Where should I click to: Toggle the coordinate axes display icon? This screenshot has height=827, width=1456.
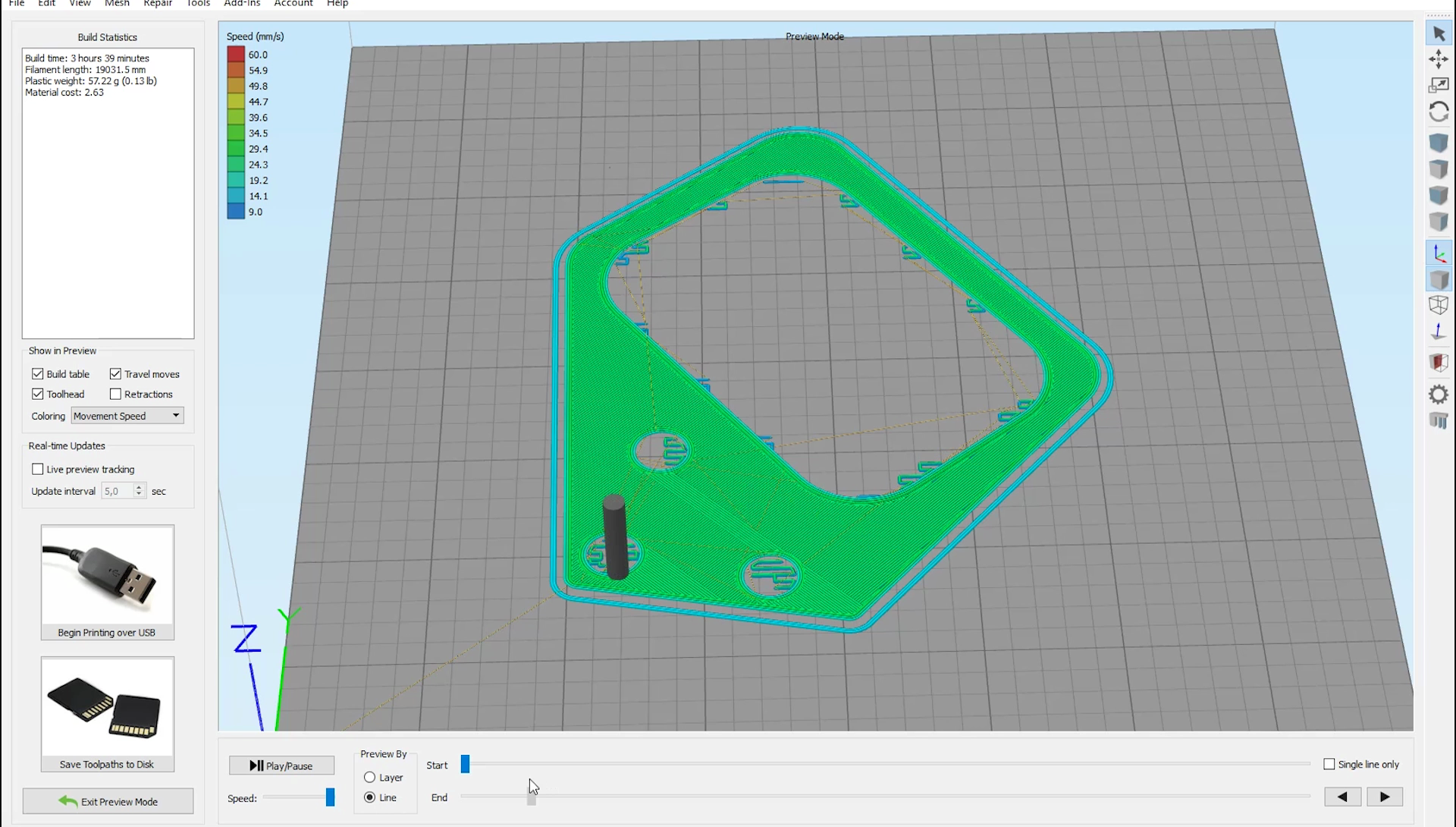coord(1439,253)
